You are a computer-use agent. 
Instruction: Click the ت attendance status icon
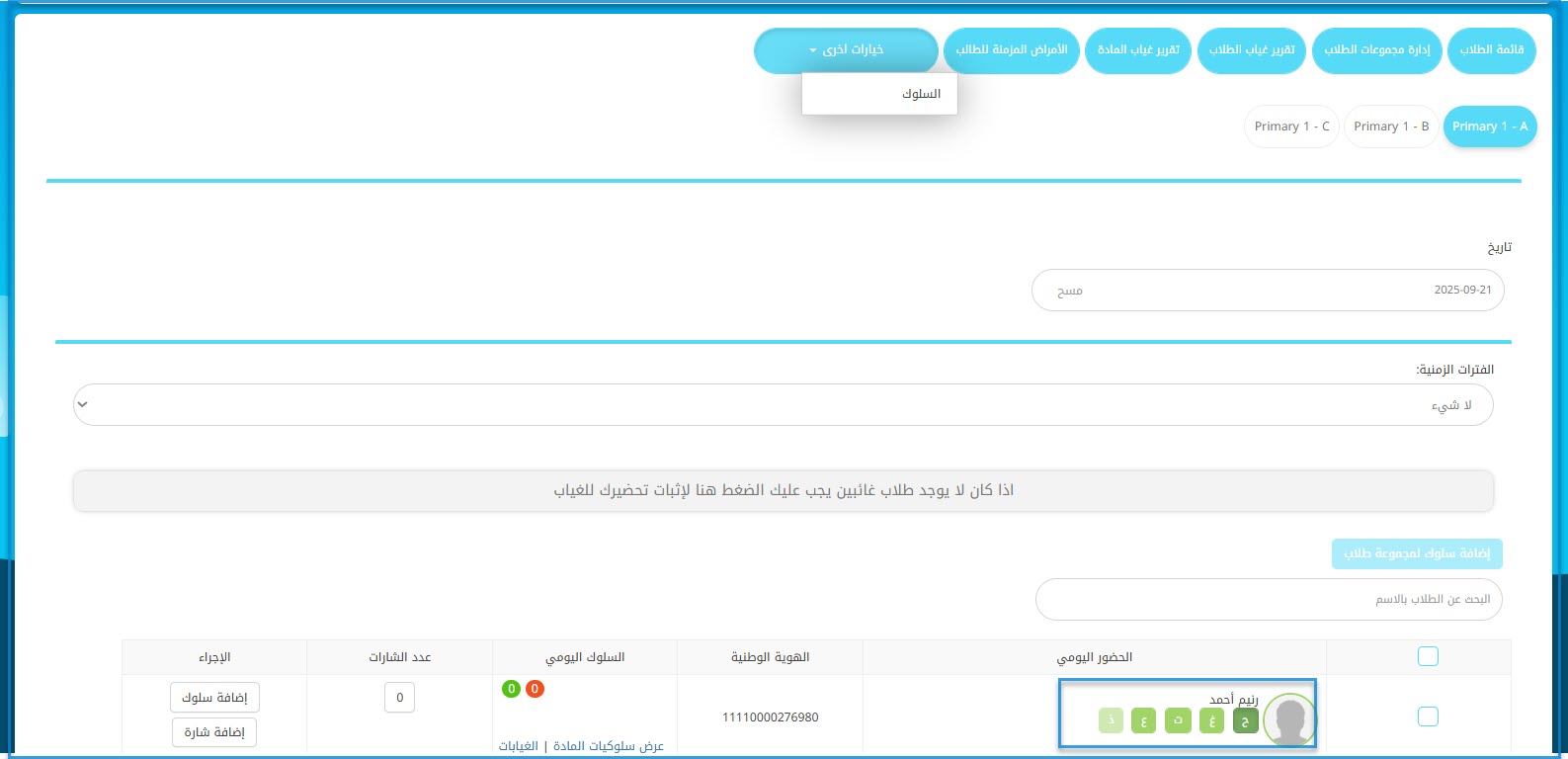1178,721
